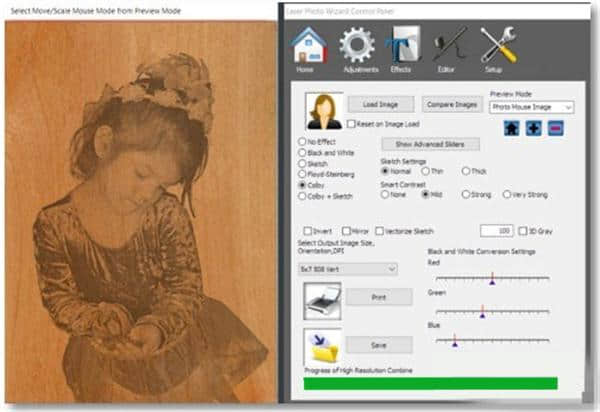
Task: Click the plus zoom-in icon
Action: 533,128
